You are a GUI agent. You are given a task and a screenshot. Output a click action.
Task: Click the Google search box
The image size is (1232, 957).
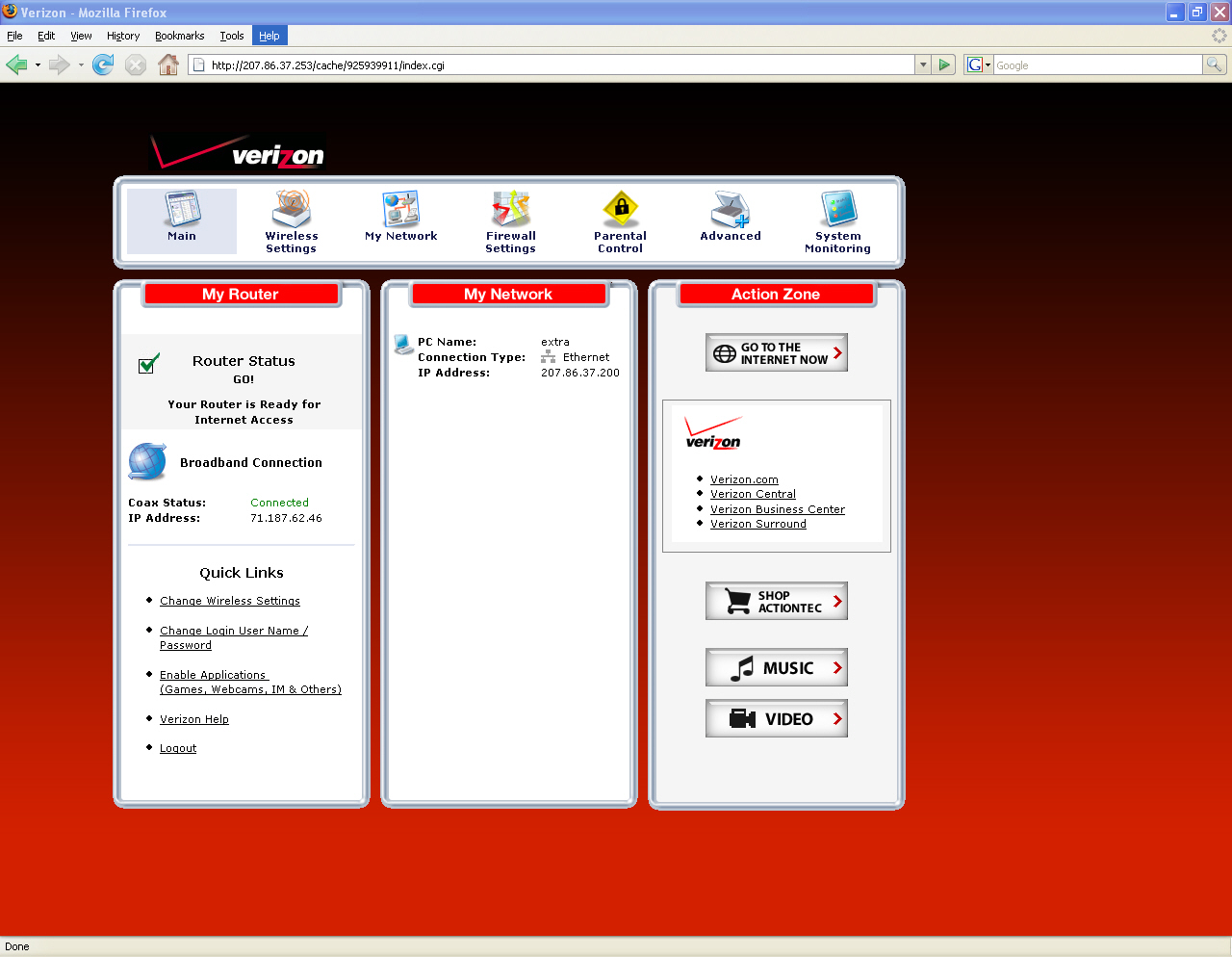point(1097,65)
